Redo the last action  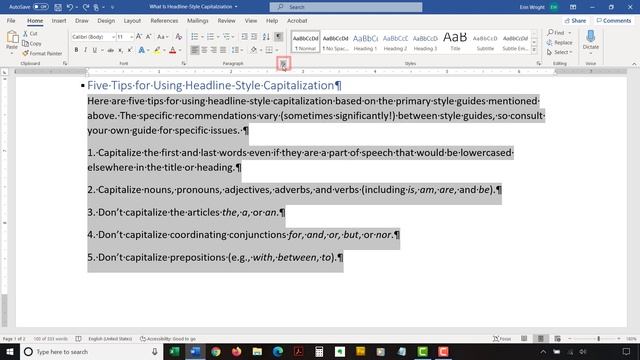(86, 7)
